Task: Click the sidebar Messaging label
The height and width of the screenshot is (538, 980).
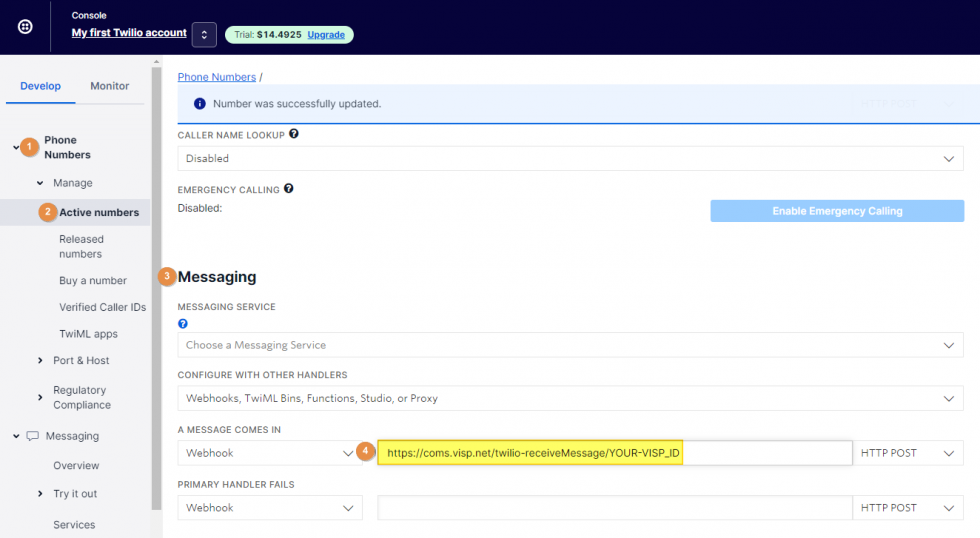Action: coord(72,436)
